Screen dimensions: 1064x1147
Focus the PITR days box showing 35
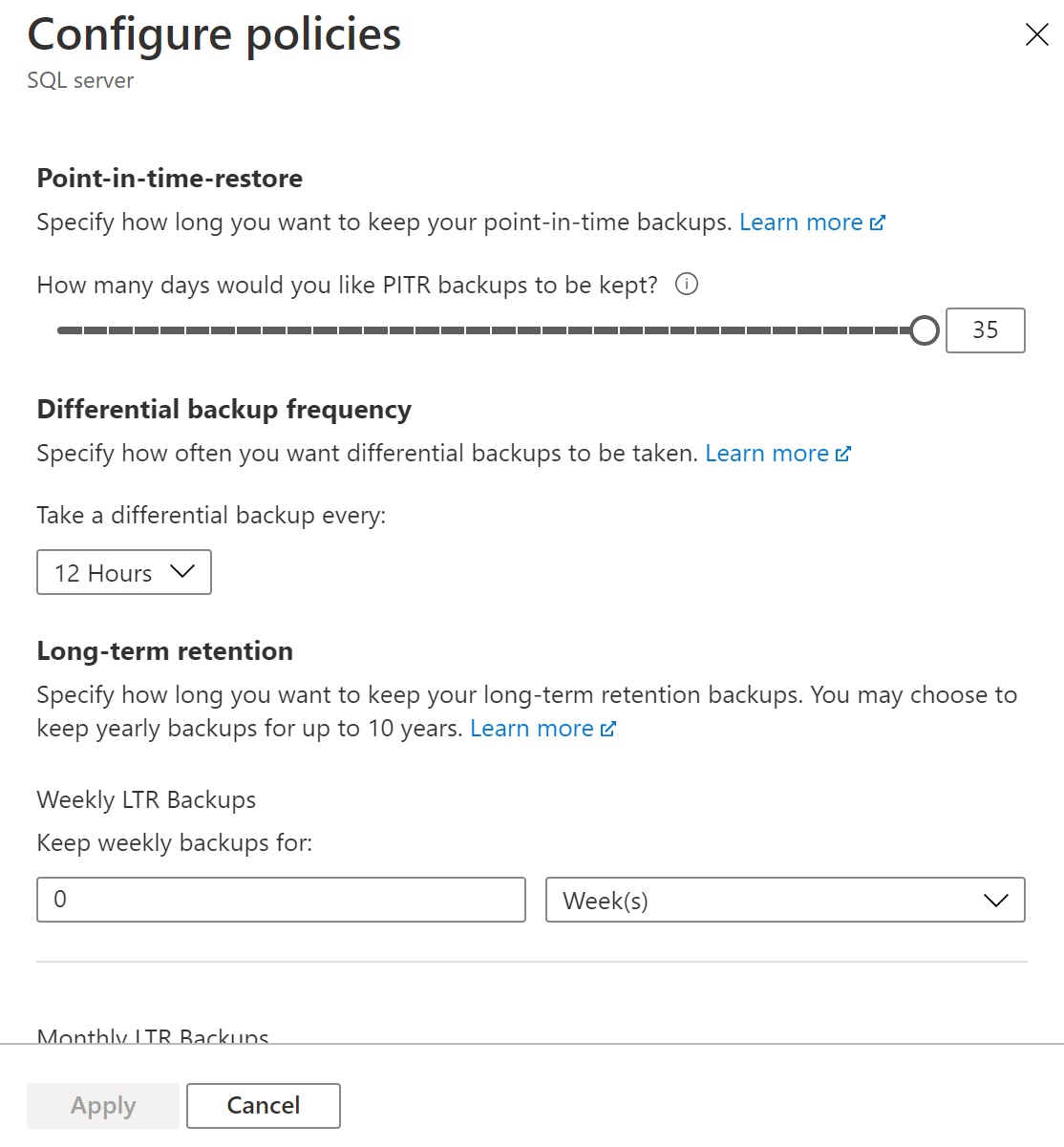(985, 330)
